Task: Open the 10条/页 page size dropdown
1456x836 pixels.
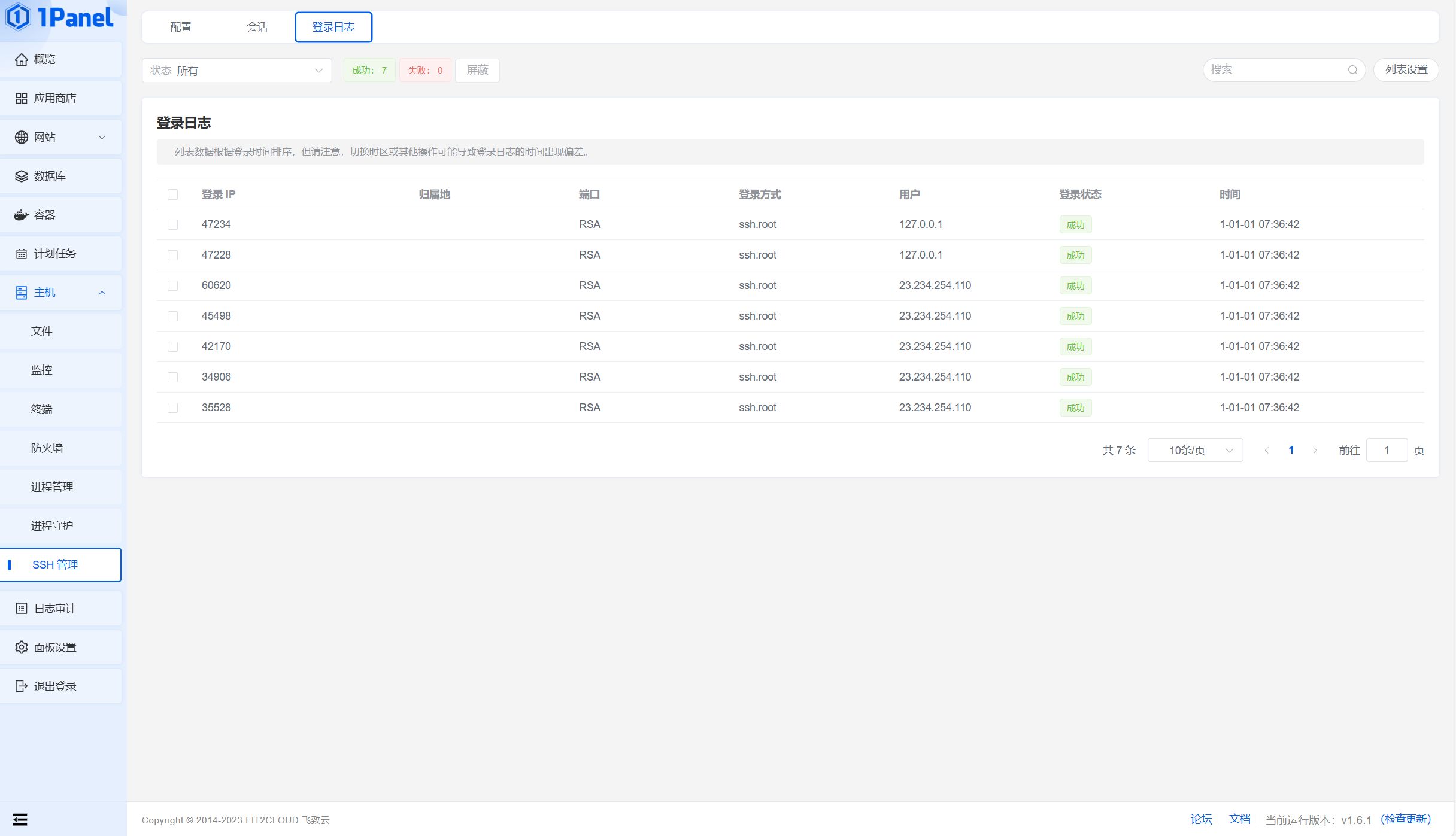Action: click(x=1195, y=449)
